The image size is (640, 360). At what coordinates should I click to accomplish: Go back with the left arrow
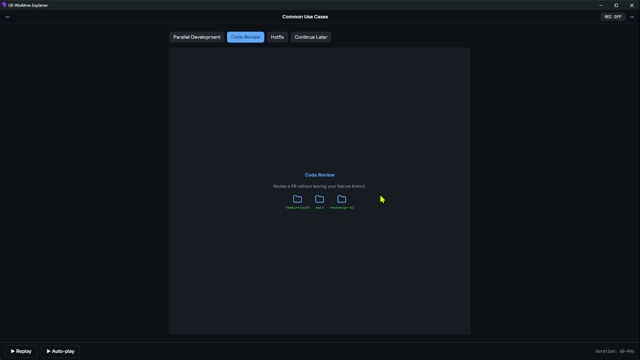pos(7,17)
